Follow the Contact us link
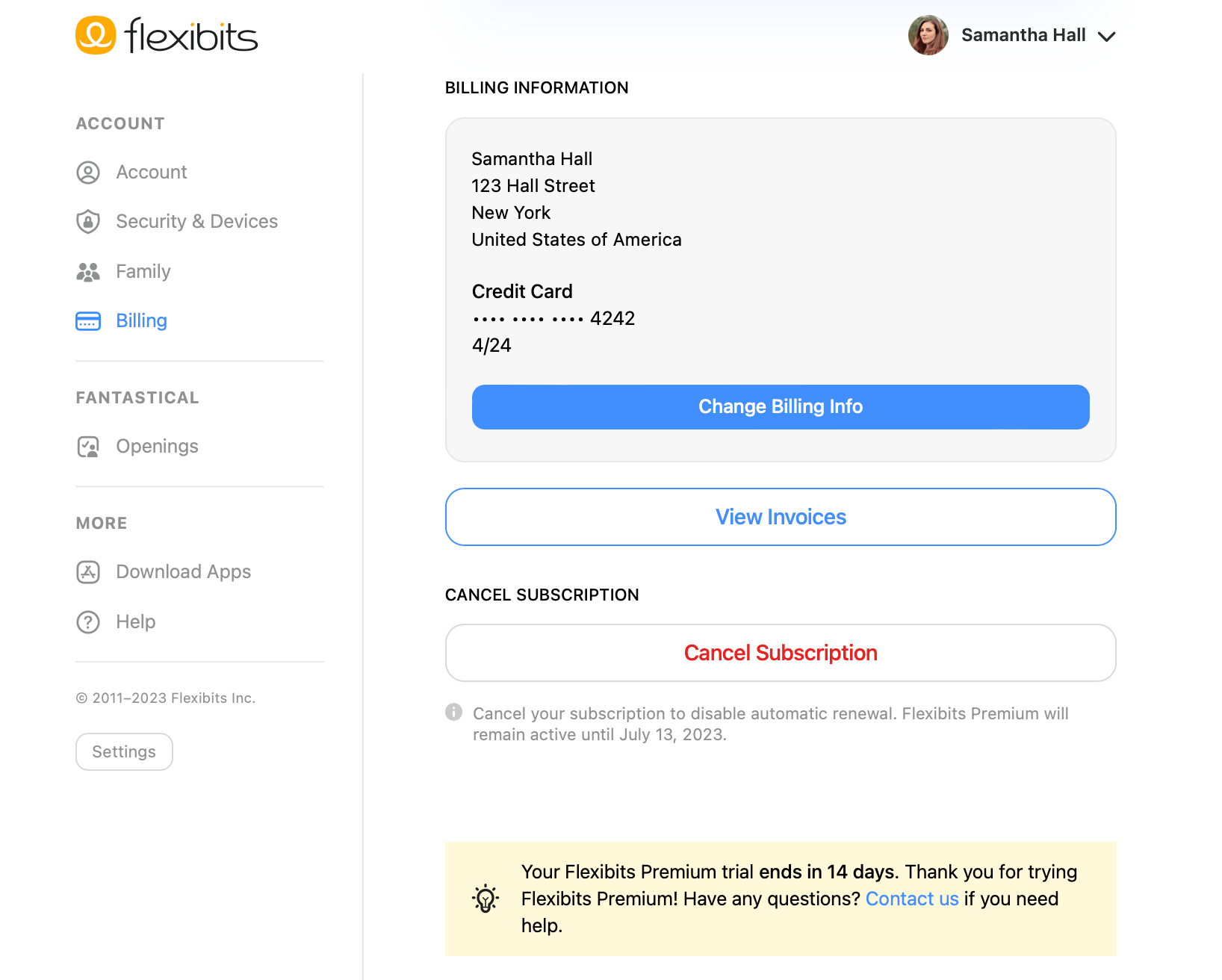Image resolution: width=1222 pixels, height=980 pixels. pyautogui.click(x=911, y=899)
